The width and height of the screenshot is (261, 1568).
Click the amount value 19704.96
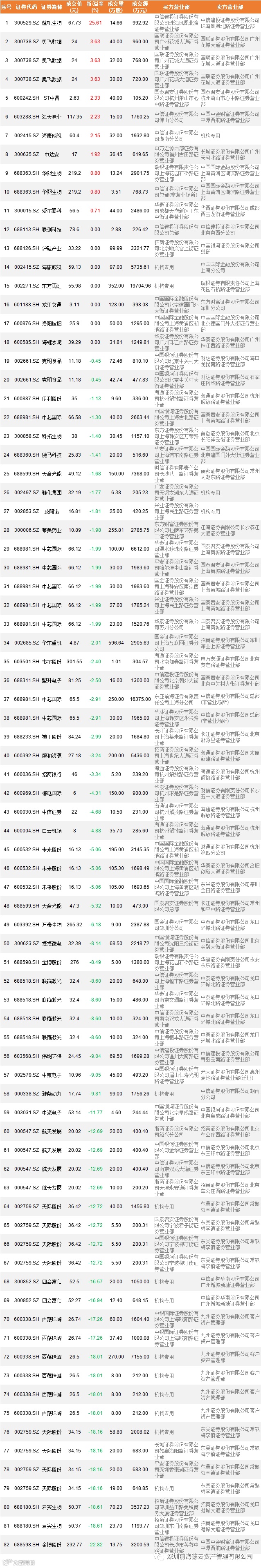[x=140, y=286]
